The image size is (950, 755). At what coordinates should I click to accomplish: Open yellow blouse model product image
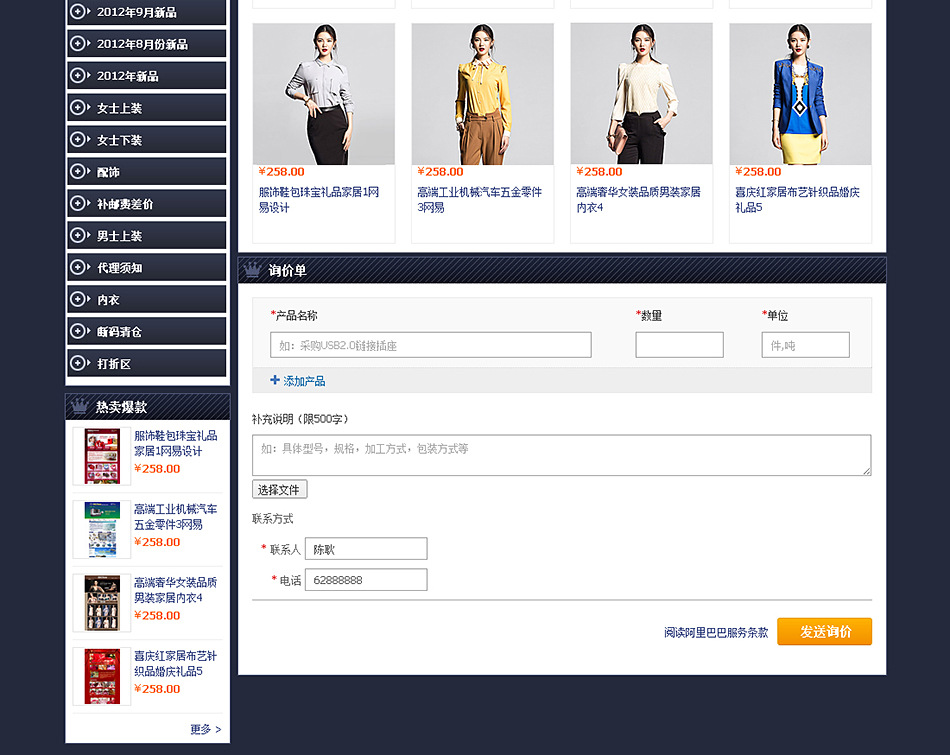pyautogui.click(x=482, y=94)
